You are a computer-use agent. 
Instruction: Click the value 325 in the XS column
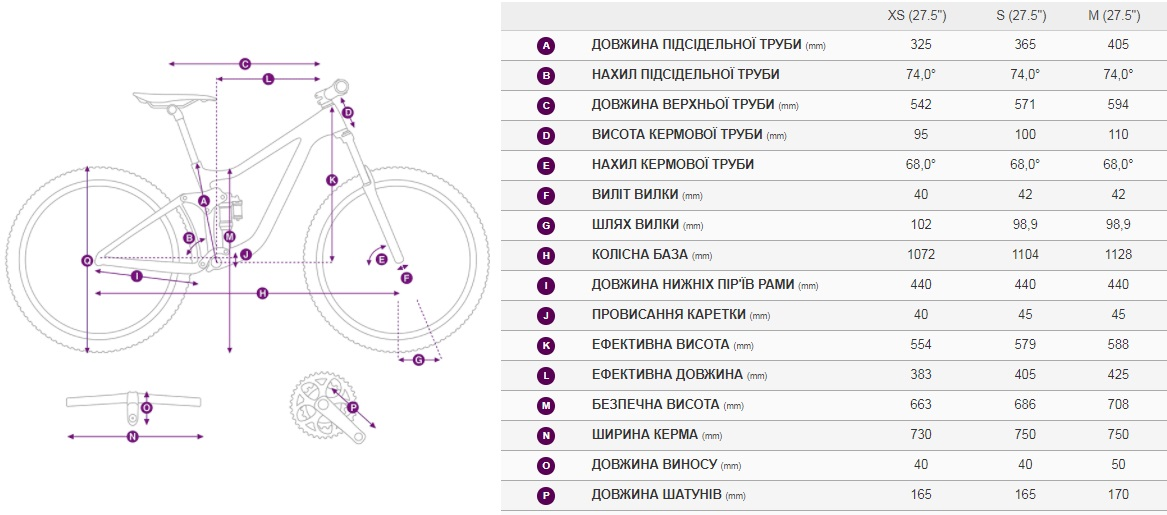click(921, 45)
